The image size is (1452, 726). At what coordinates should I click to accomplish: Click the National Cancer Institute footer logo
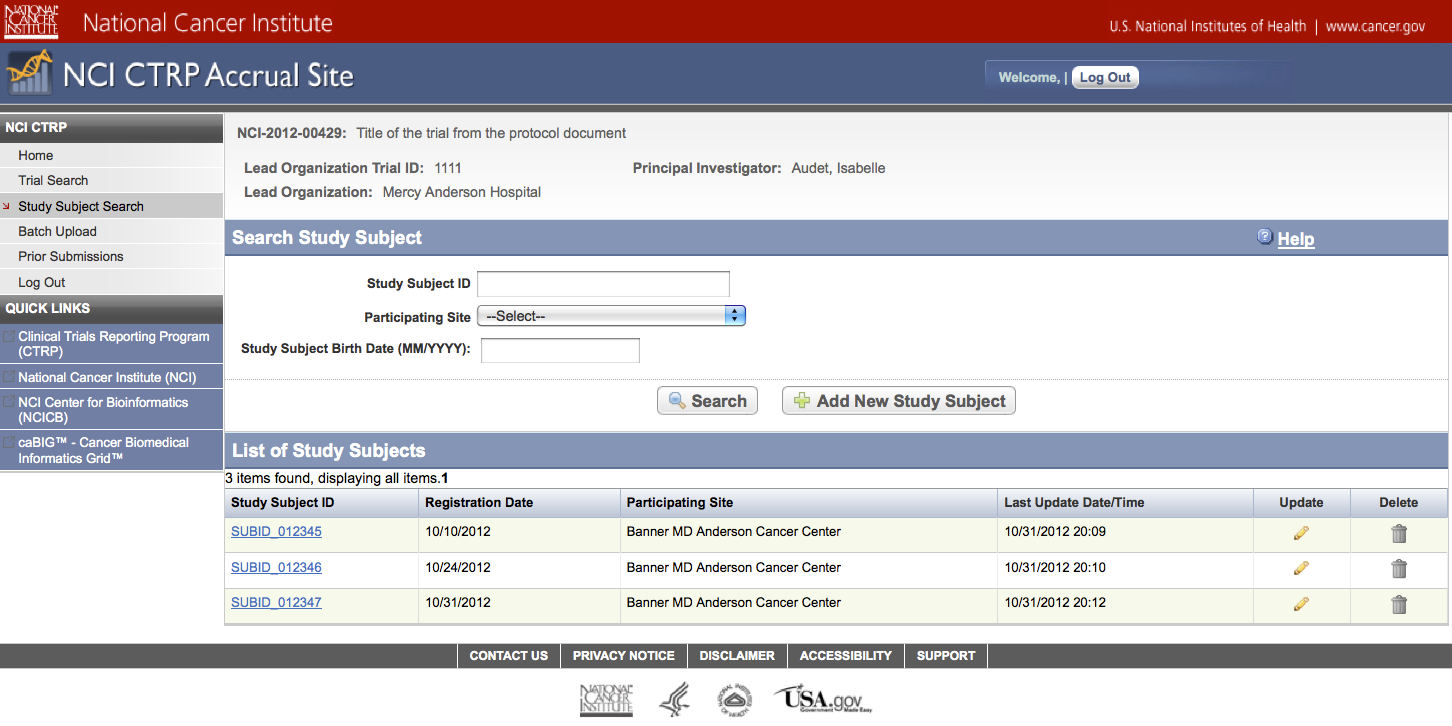coord(606,700)
